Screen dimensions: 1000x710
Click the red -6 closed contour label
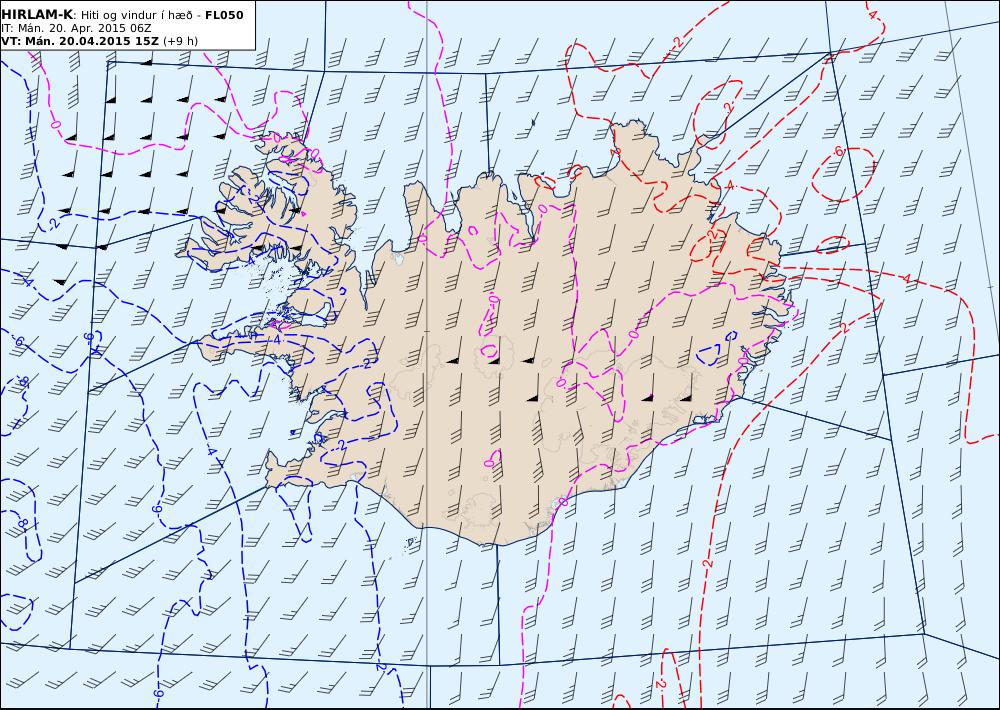coord(838,151)
